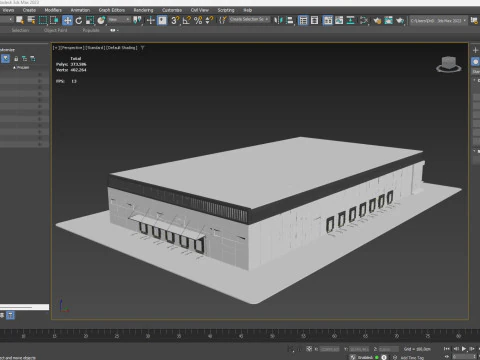The width and height of the screenshot is (480, 360).
Task: Open the Perspective viewport label menu
Action: point(71,48)
